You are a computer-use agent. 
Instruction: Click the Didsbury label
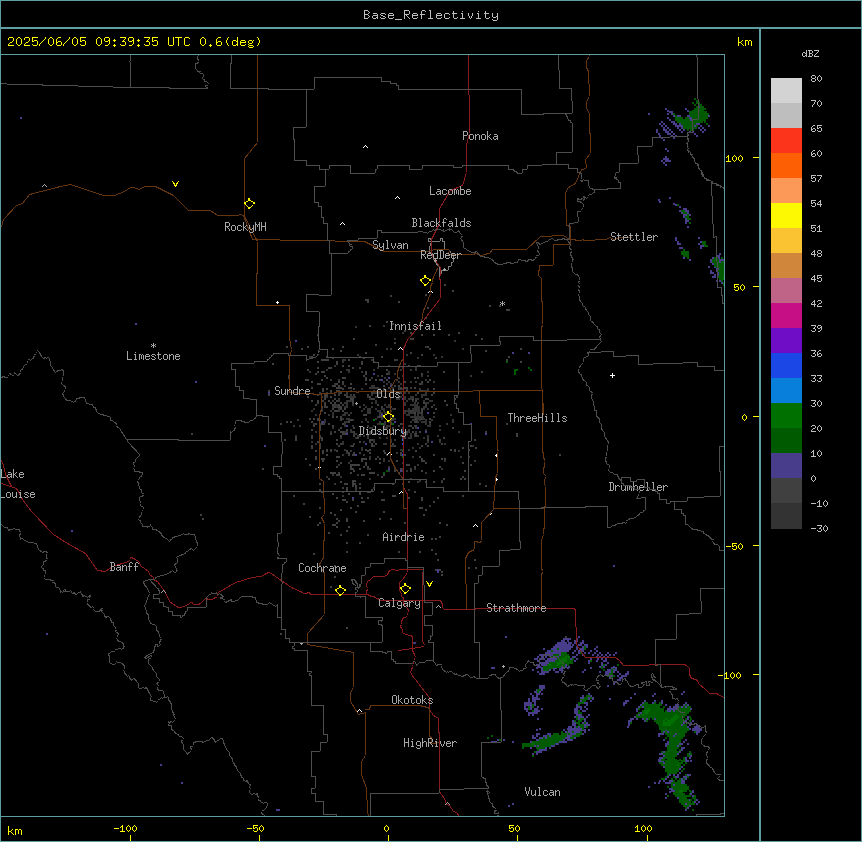coord(382,431)
